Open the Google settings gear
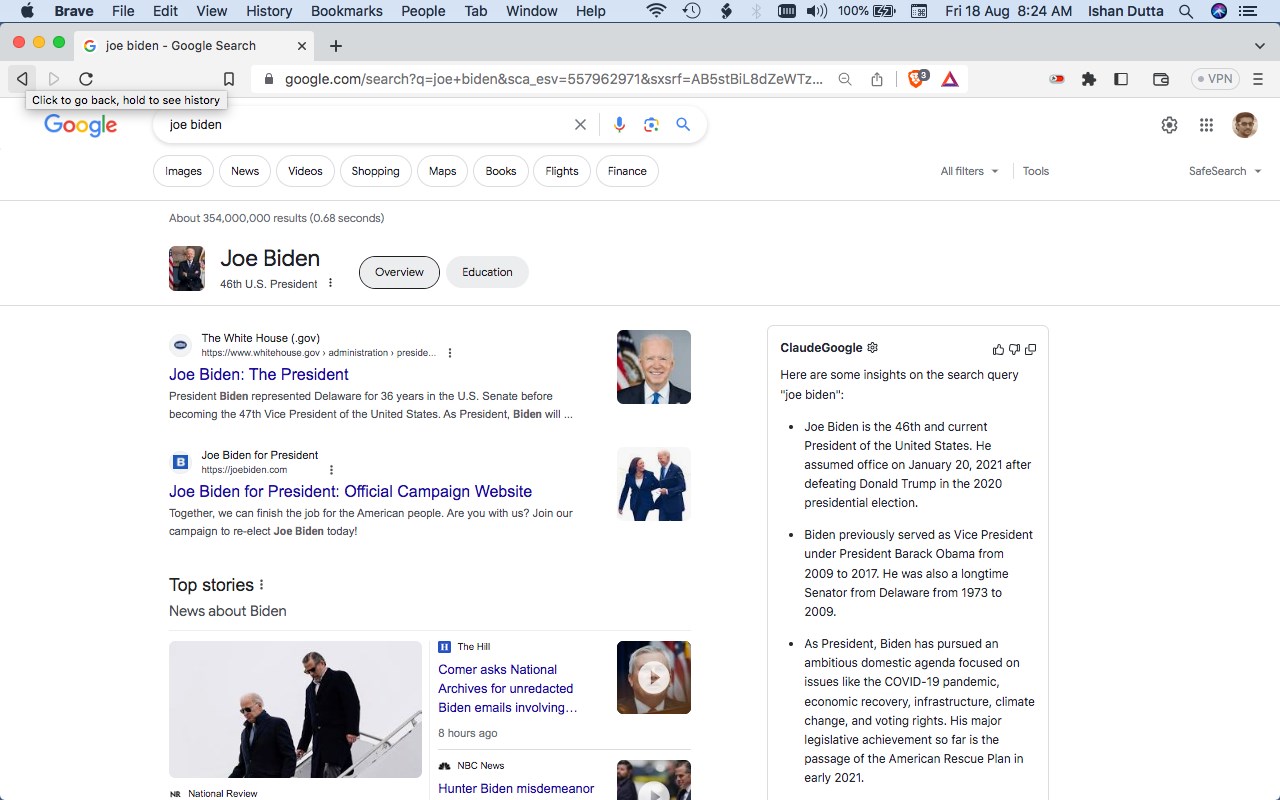 [1169, 125]
